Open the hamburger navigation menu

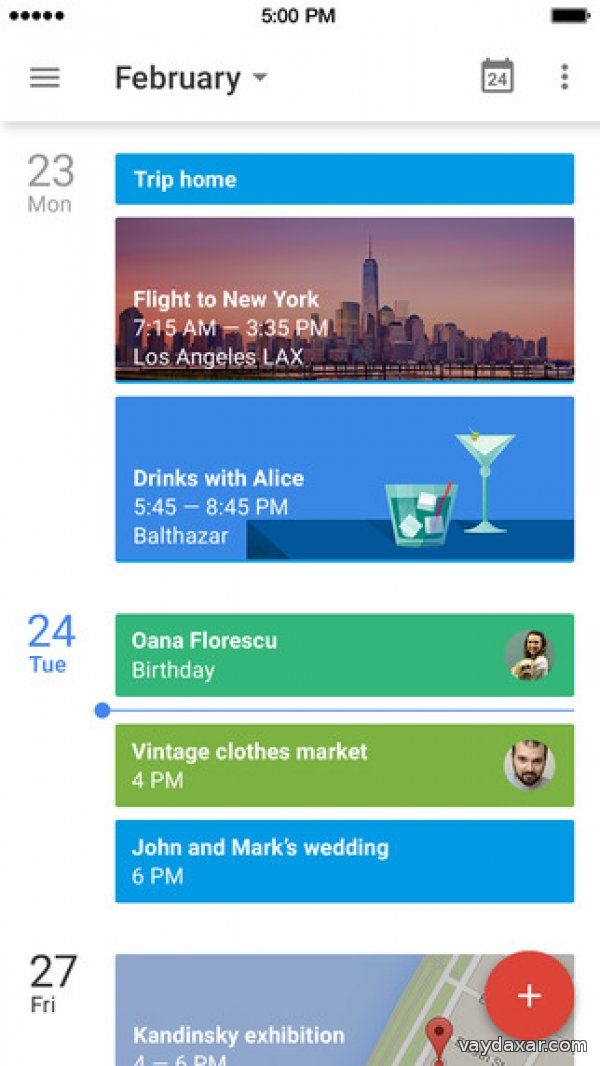[x=45, y=78]
